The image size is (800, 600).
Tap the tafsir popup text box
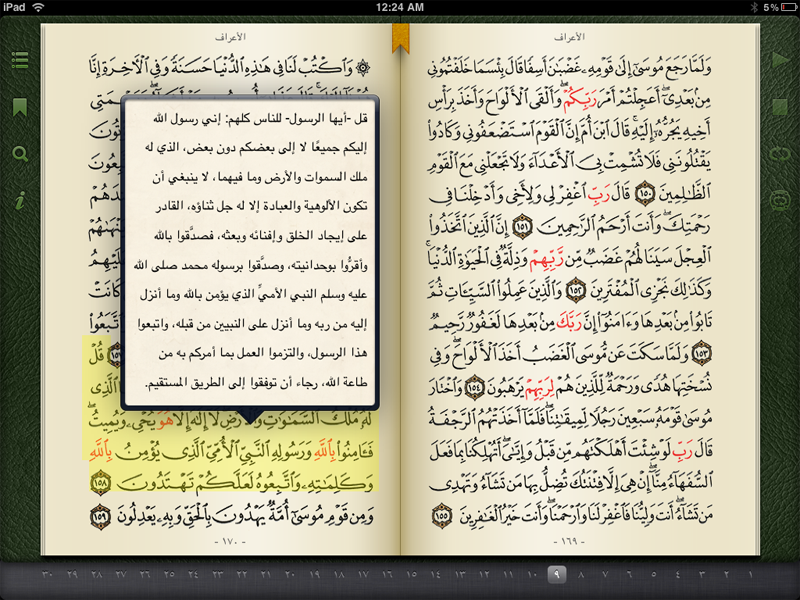(250, 251)
